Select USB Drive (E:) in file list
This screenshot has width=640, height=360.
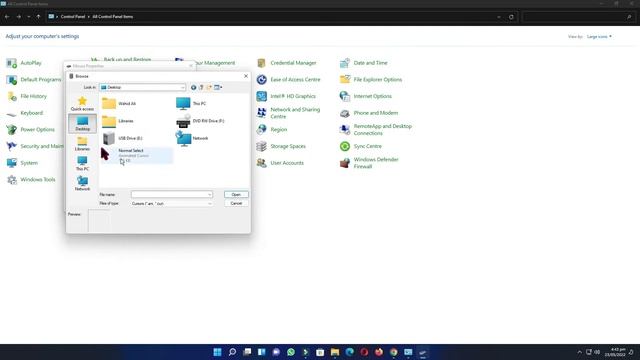(122, 138)
